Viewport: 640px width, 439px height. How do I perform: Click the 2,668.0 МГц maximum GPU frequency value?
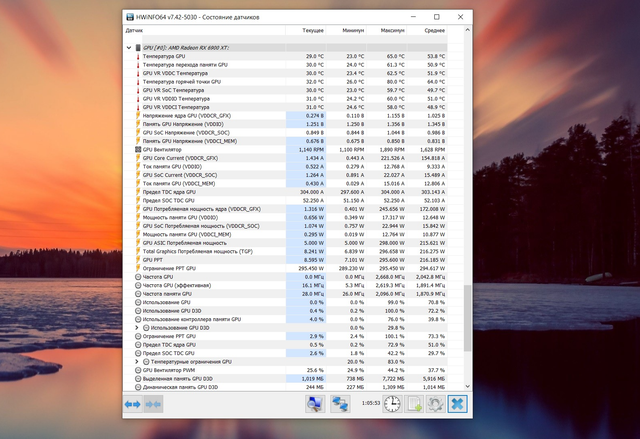[391, 277]
